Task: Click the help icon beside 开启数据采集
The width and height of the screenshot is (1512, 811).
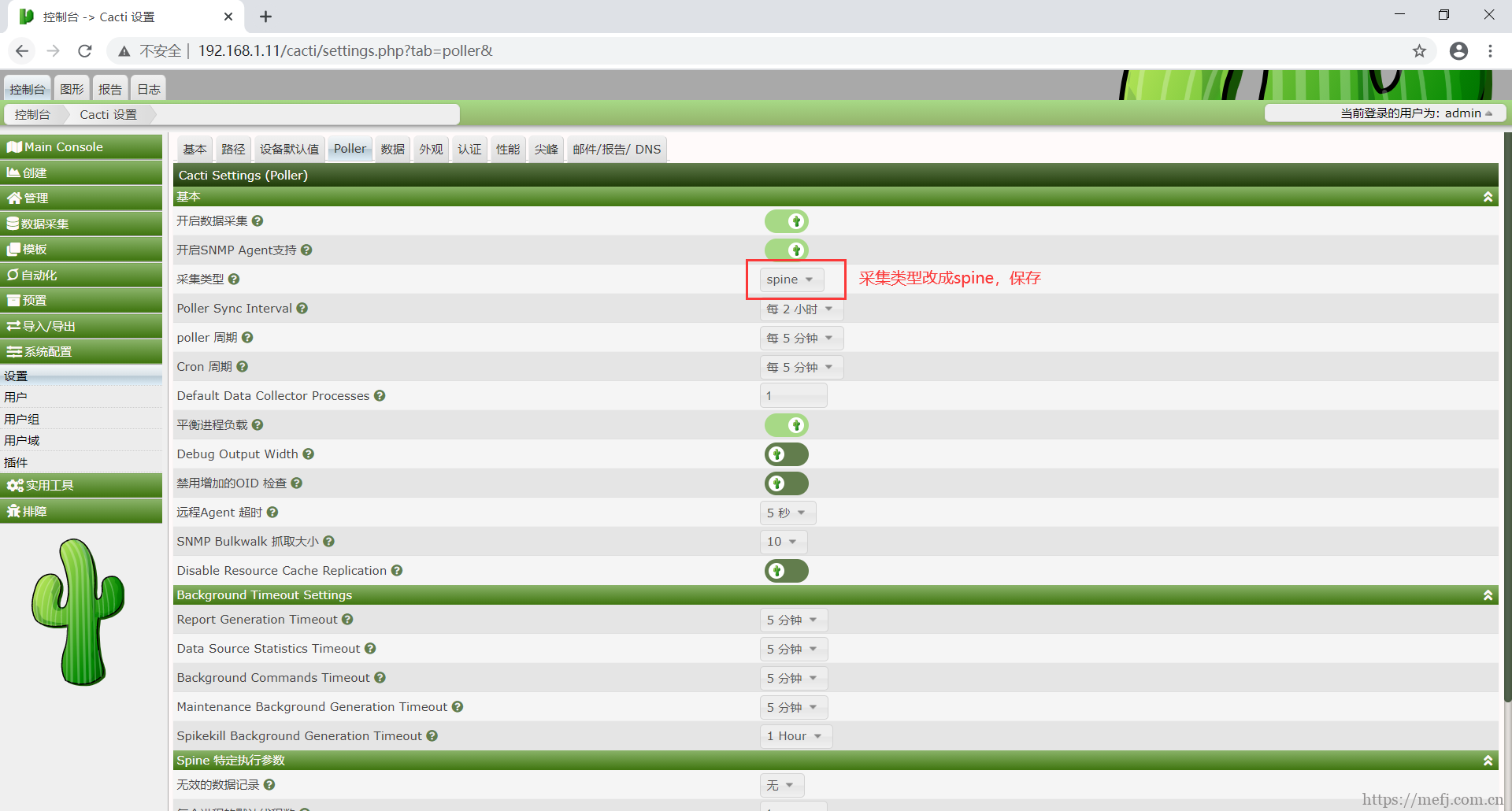Action: (258, 221)
